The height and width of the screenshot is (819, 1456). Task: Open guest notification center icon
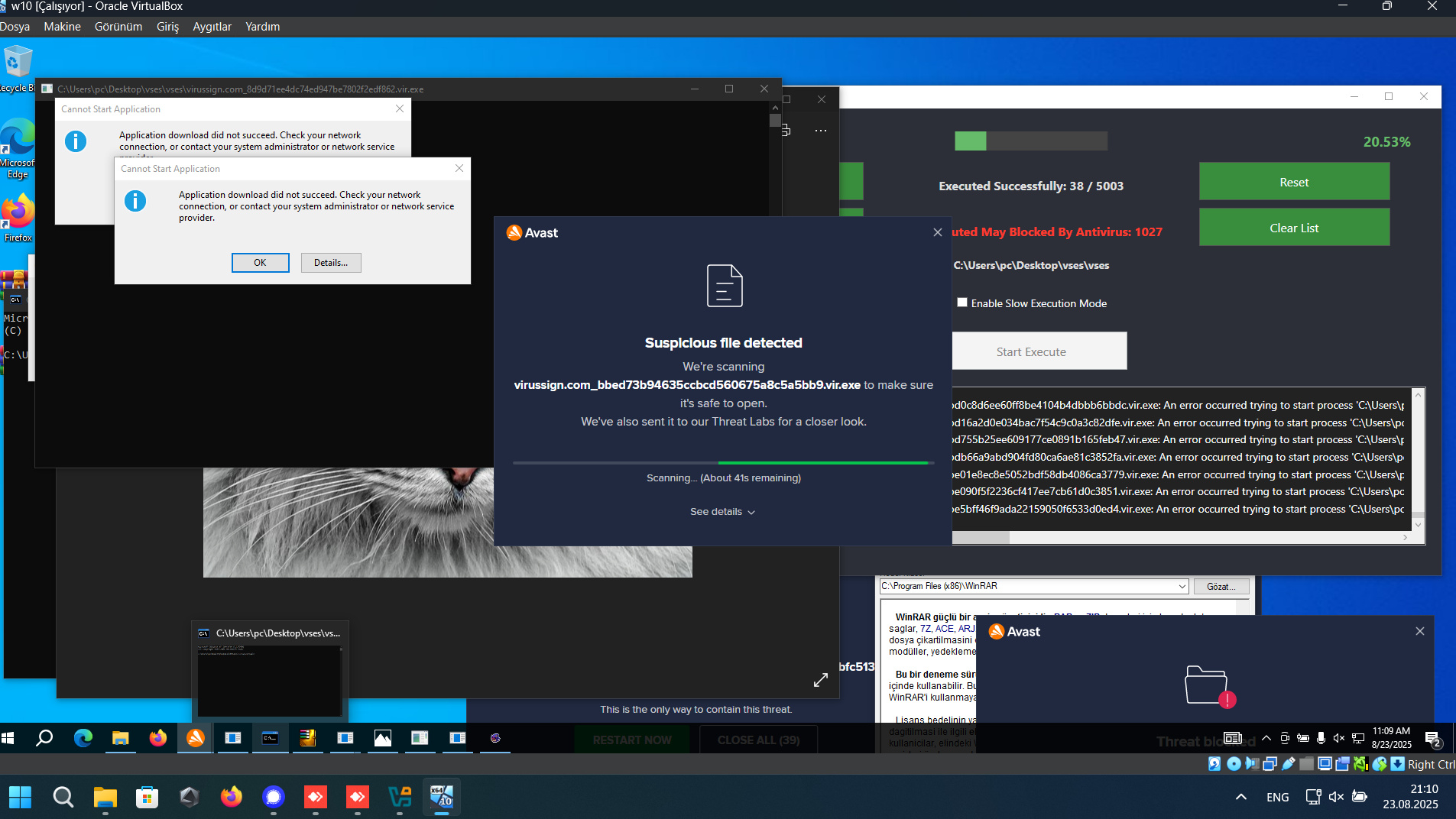[x=1433, y=739]
